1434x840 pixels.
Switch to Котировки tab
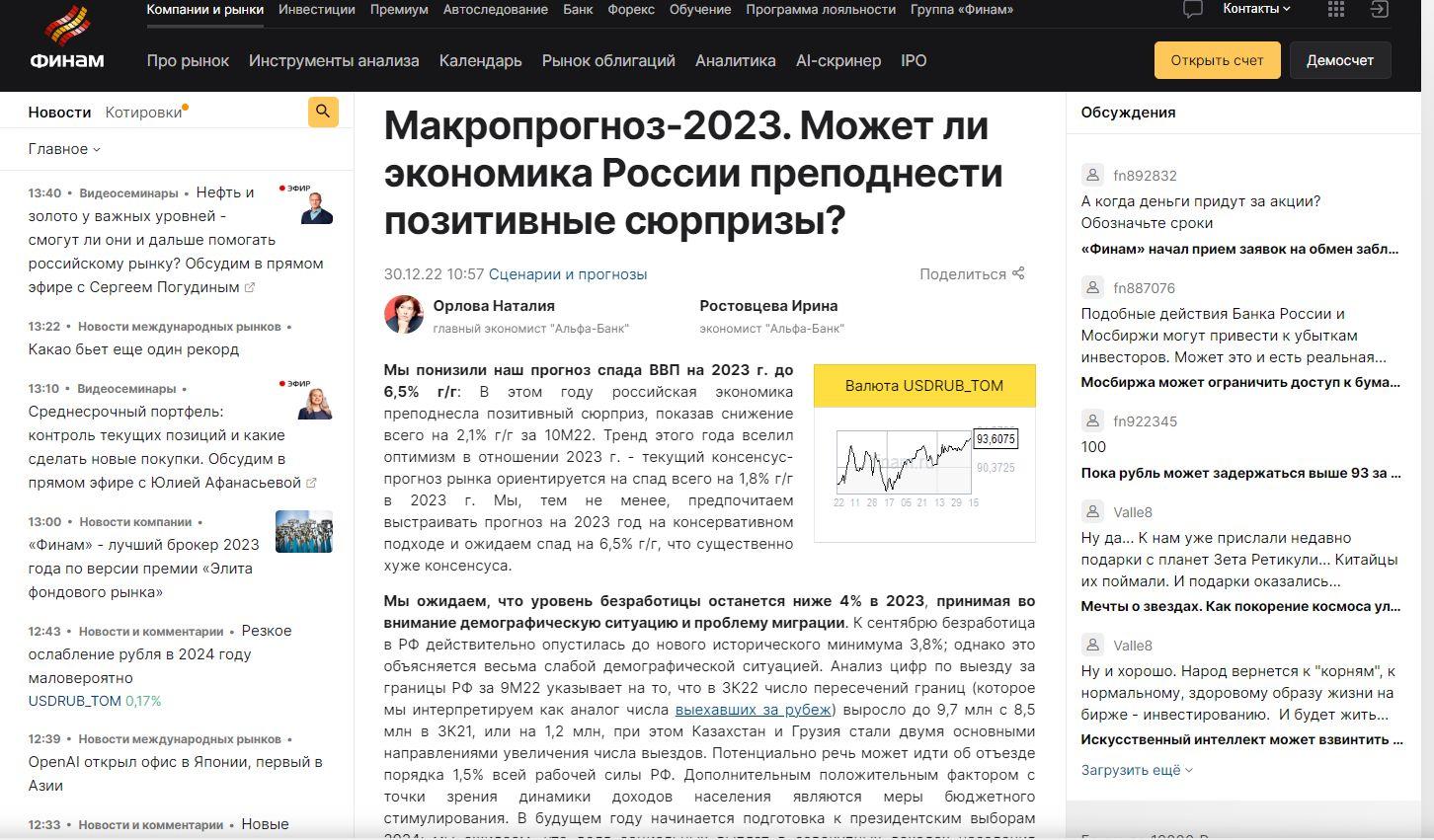pos(144,113)
